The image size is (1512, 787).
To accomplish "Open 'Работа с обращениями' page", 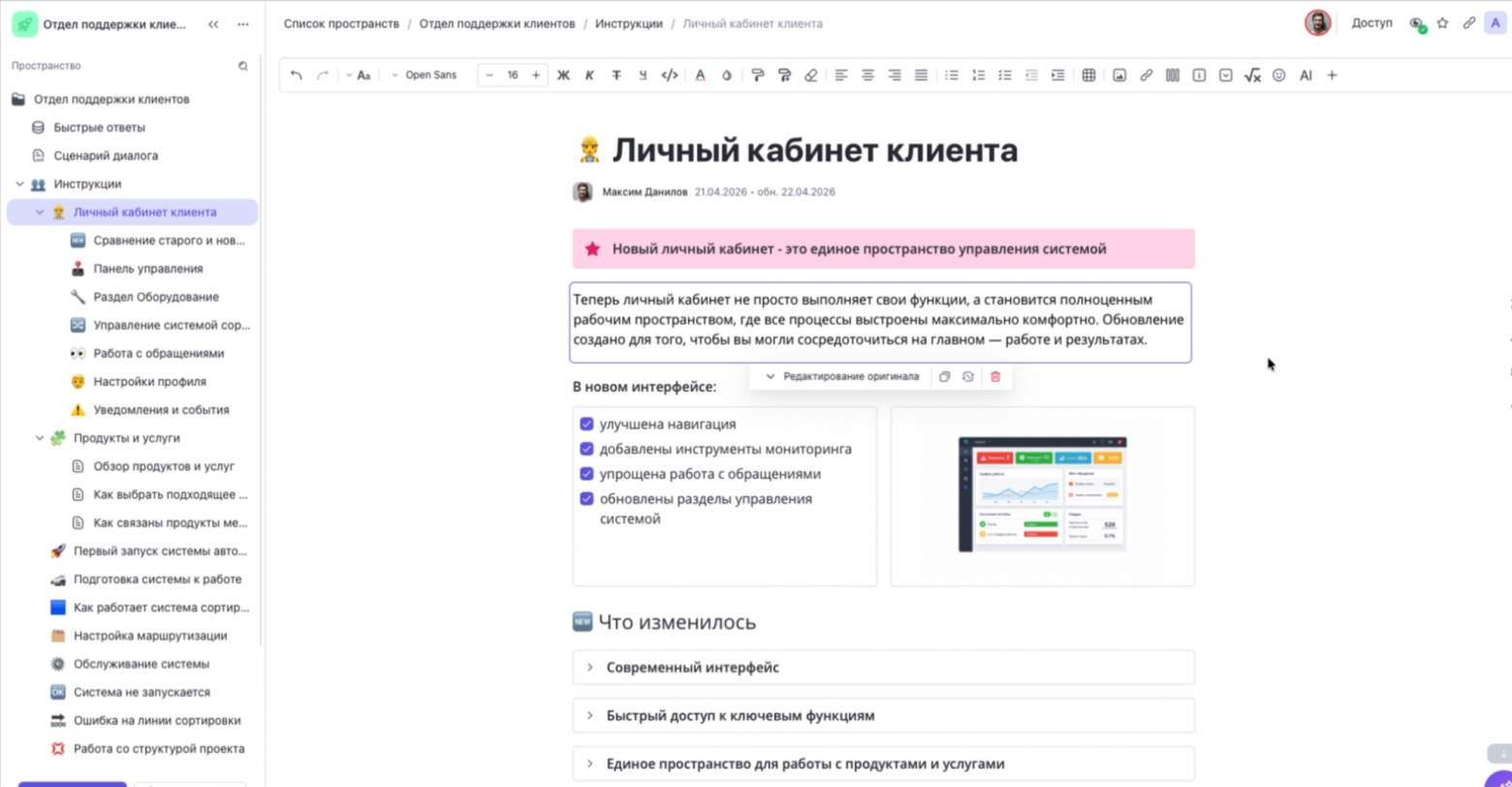I will pos(159,353).
